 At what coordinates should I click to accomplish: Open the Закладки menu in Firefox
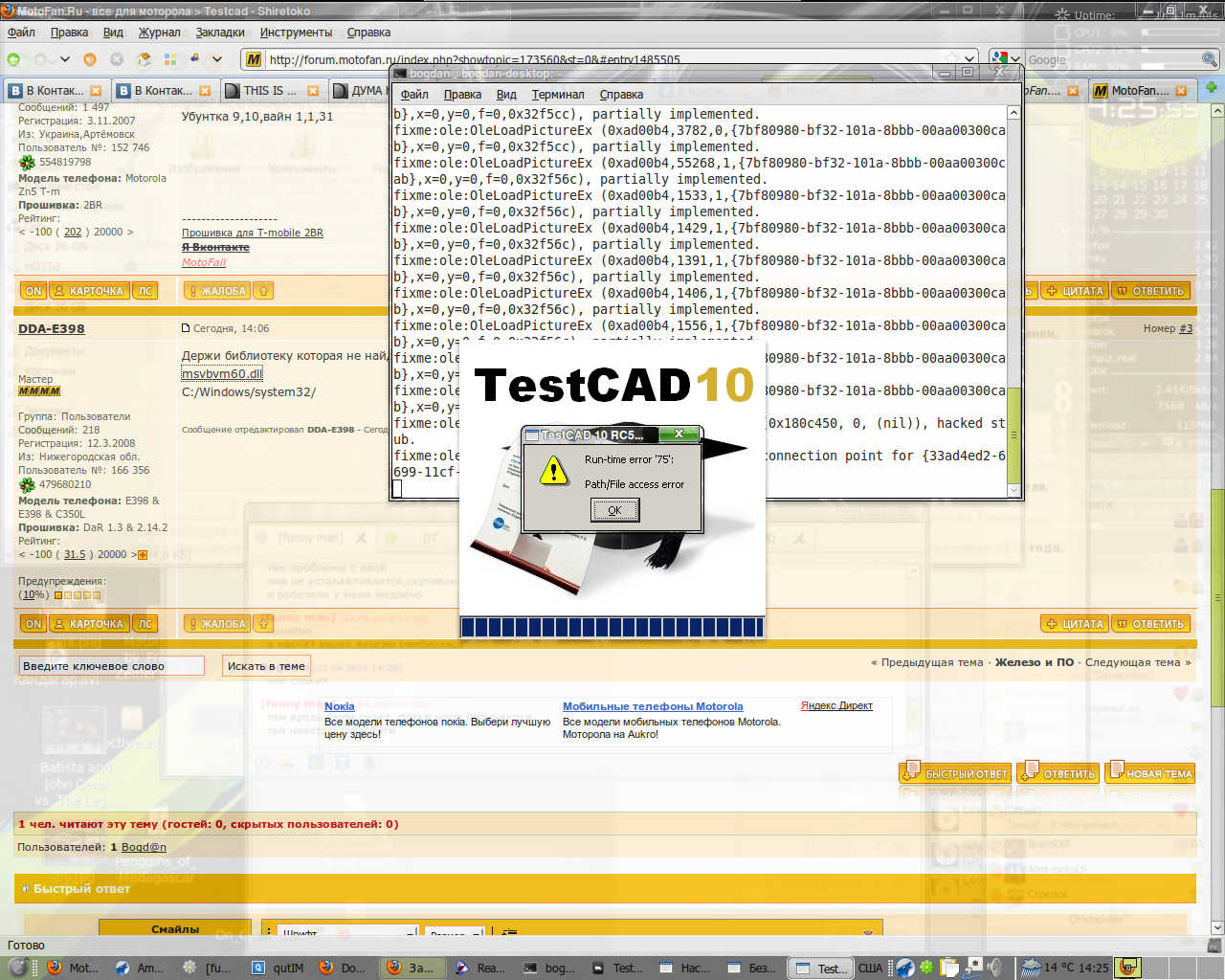[x=220, y=33]
